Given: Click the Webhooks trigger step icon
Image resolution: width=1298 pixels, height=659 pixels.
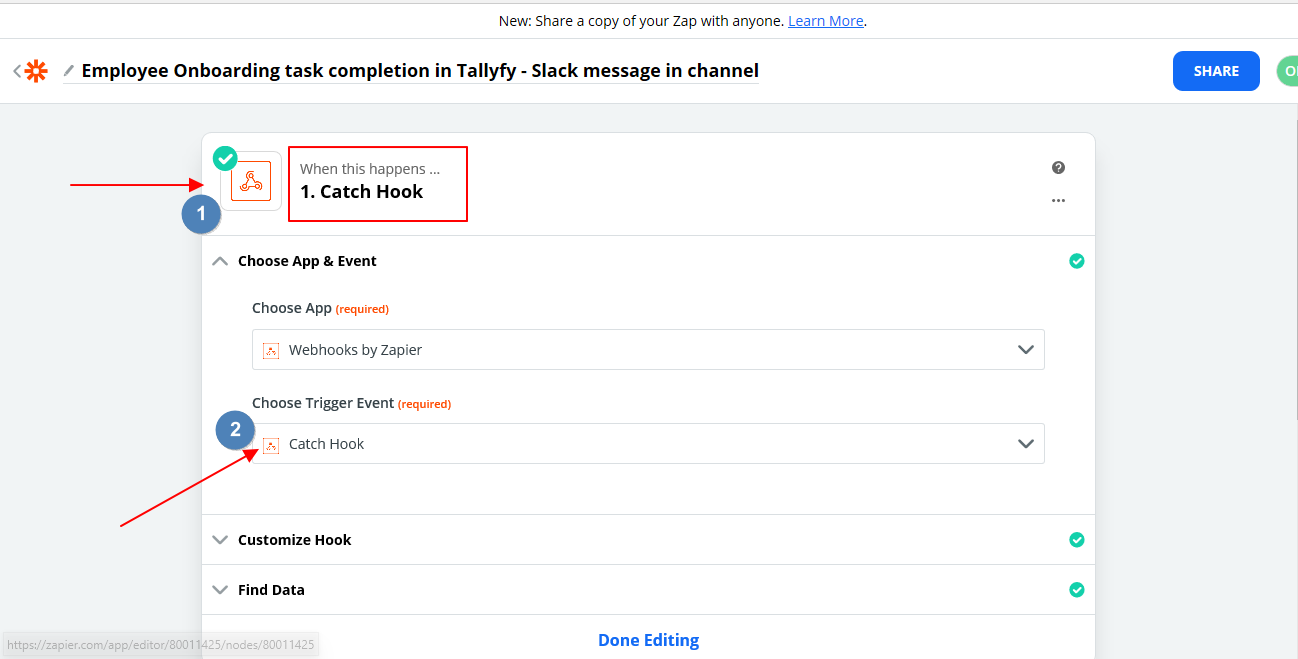Looking at the screenshot, I should pos(251,182).
